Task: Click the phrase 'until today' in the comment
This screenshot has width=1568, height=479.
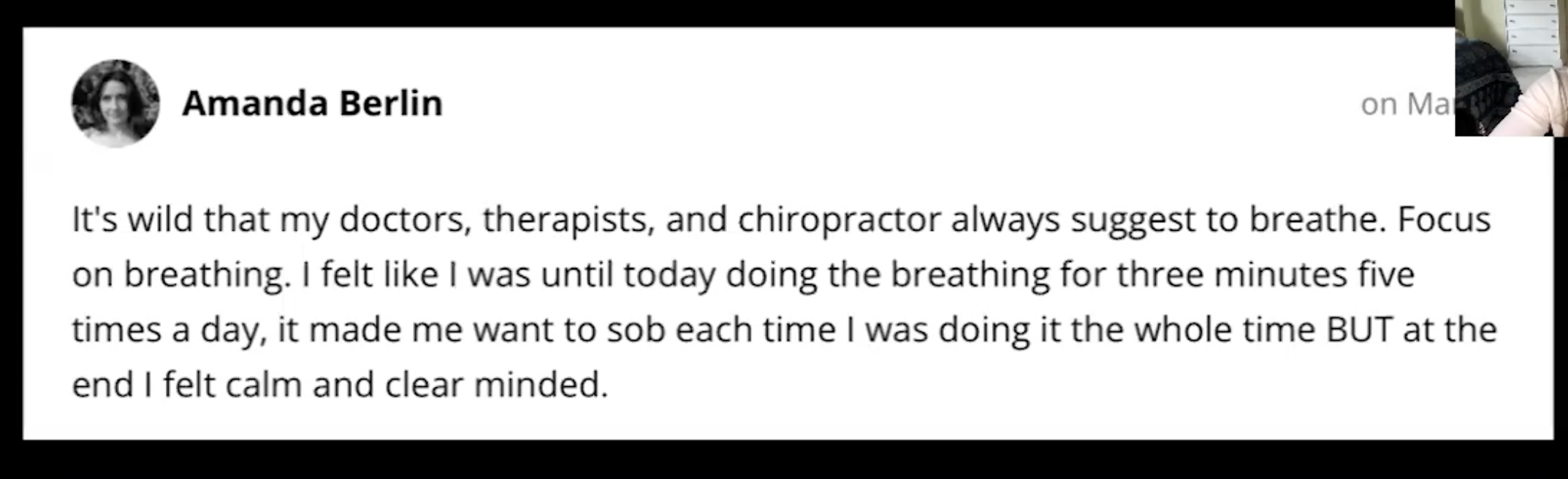Action: tap(628, 275)
